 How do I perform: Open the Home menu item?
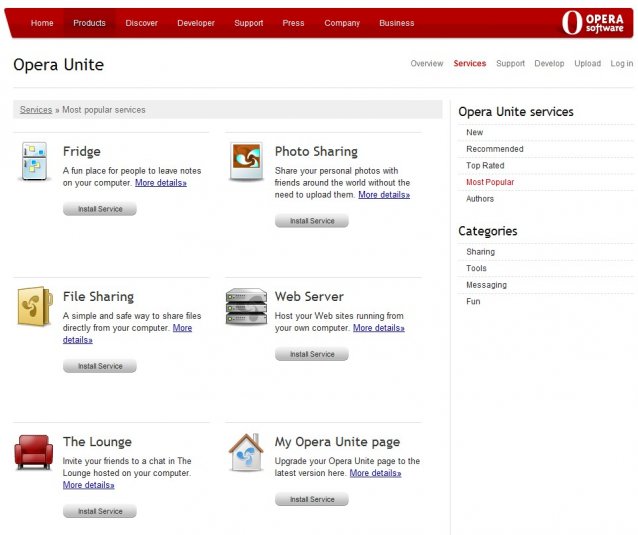tap(42, 23)
